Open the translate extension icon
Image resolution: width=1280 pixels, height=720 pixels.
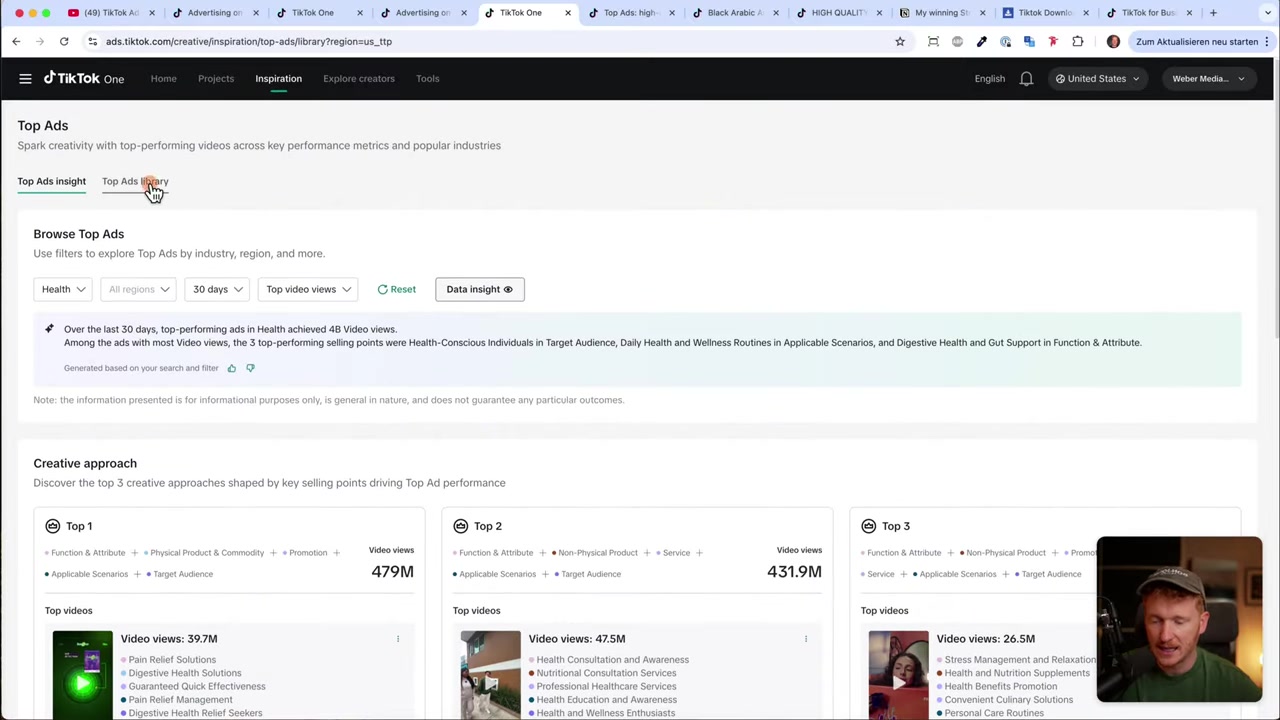(1029, 41)
